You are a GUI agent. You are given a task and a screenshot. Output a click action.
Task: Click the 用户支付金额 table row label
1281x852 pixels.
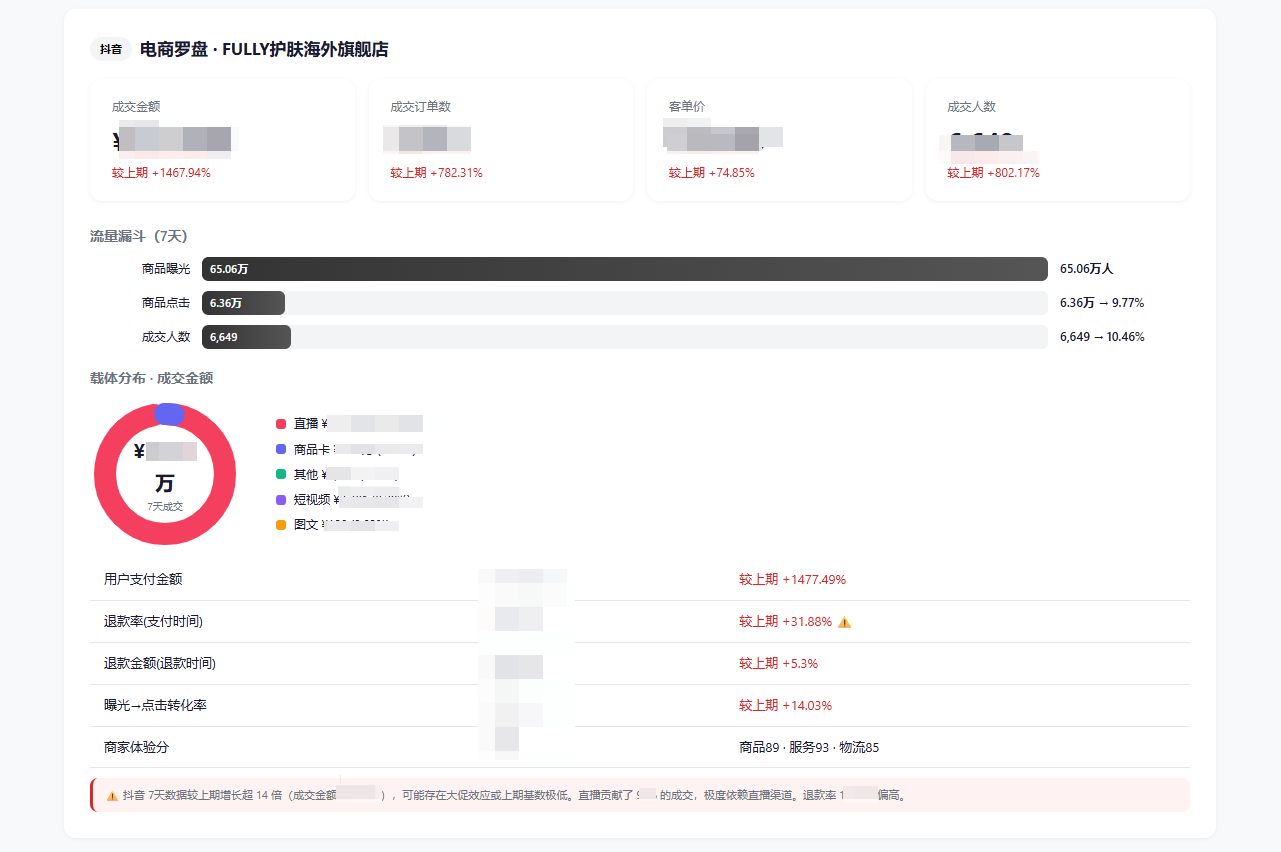143,580
